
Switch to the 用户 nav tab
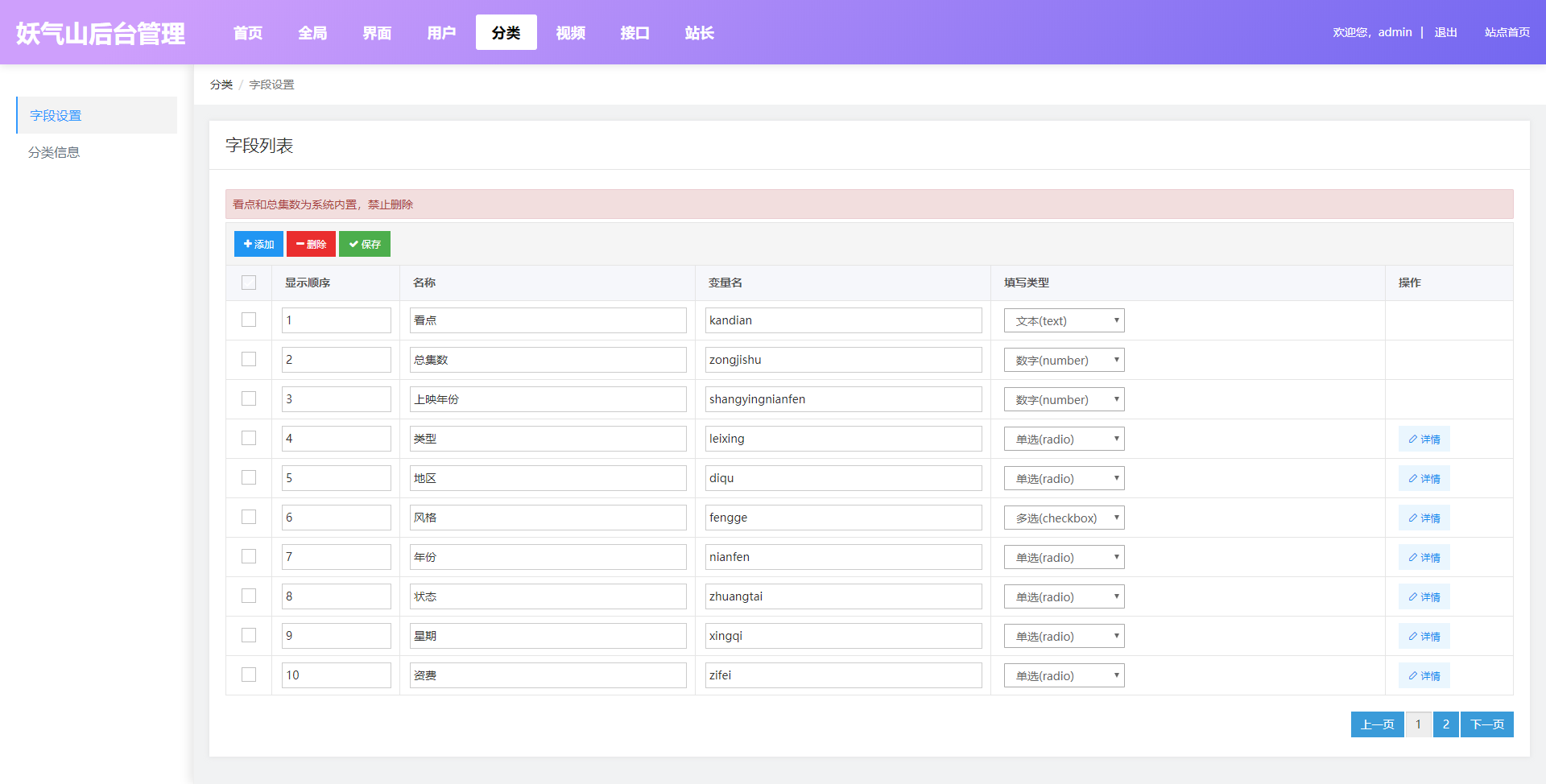(441, 32)
